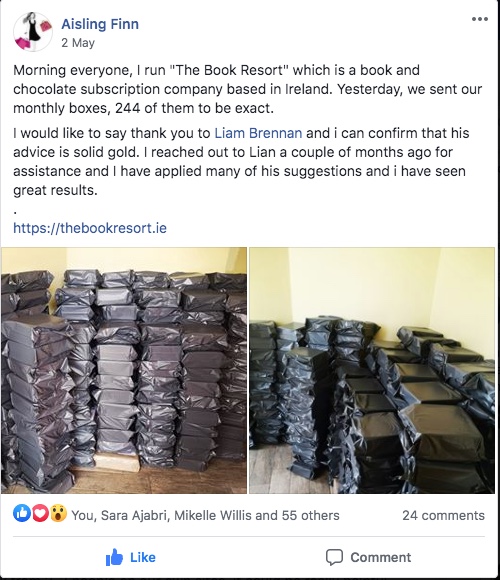Open the left photo of stacked parcels
Image resolution: width=500 pixels, height=580 pixels.
coord(124,370)
